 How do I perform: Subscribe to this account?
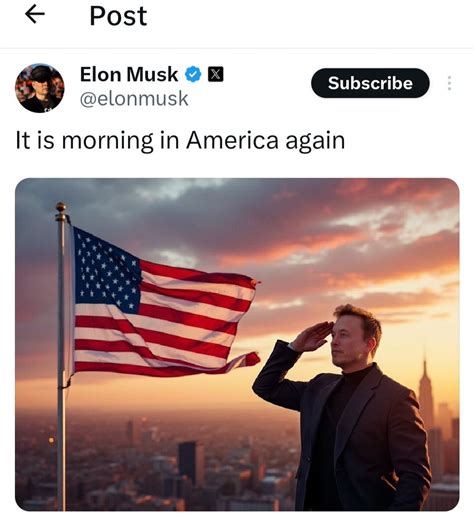(370, 83)
